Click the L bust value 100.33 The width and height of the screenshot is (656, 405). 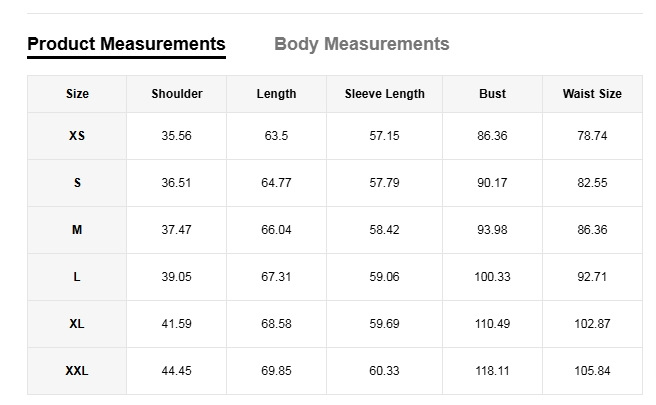point(492,277)
